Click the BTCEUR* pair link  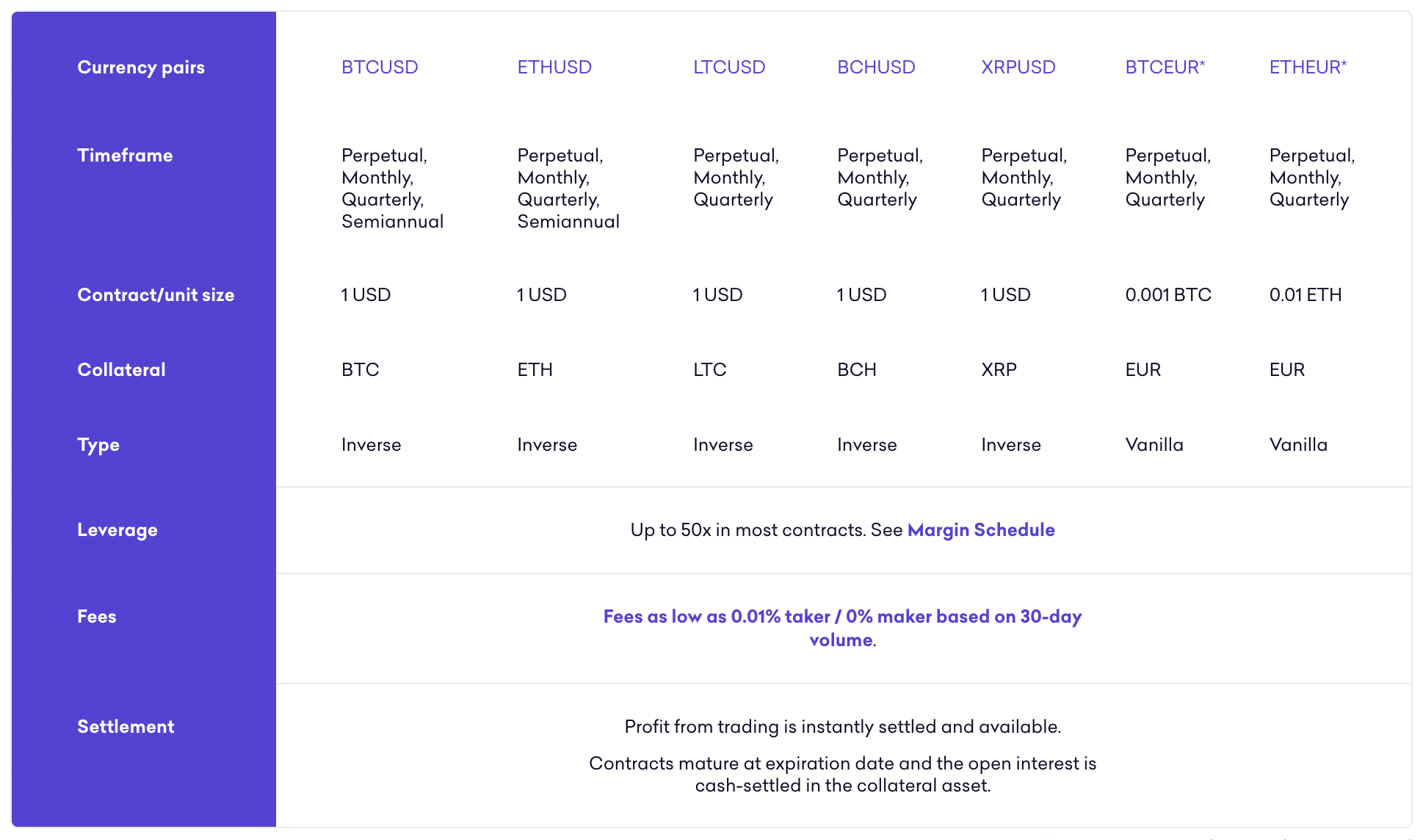(1165, 67)
